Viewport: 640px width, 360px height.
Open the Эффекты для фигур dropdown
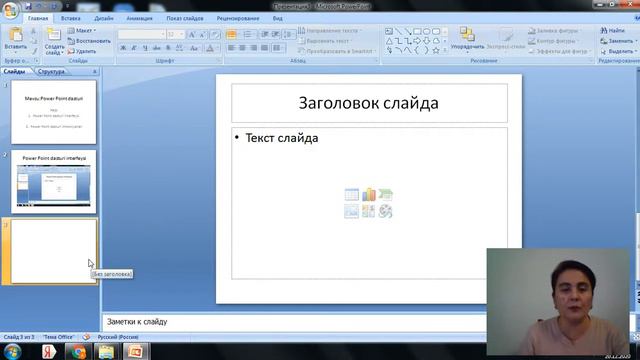pos(559,51)
